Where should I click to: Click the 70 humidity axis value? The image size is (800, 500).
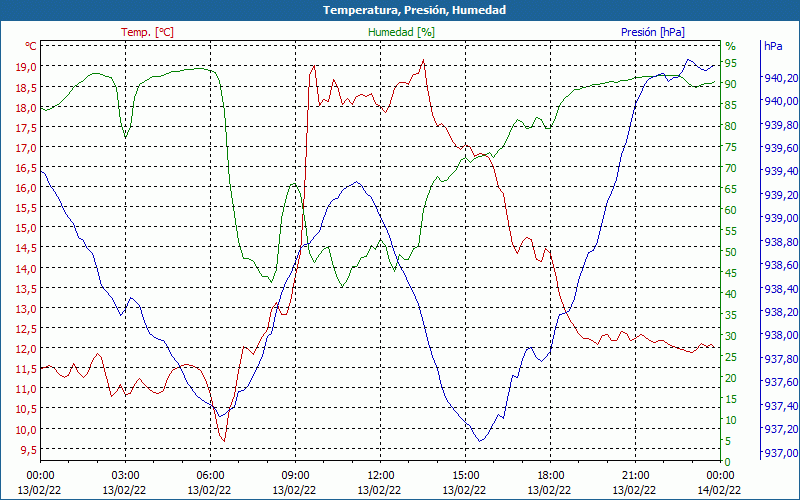(731, 168)
